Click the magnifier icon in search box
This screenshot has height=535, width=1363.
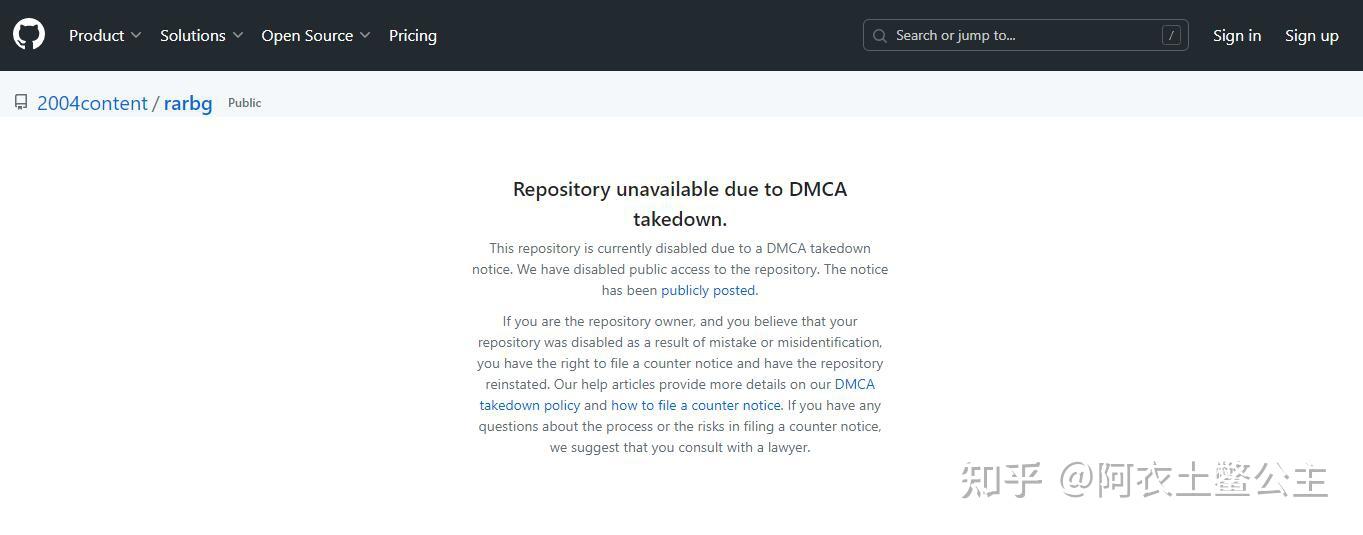[x=880, y=36]
